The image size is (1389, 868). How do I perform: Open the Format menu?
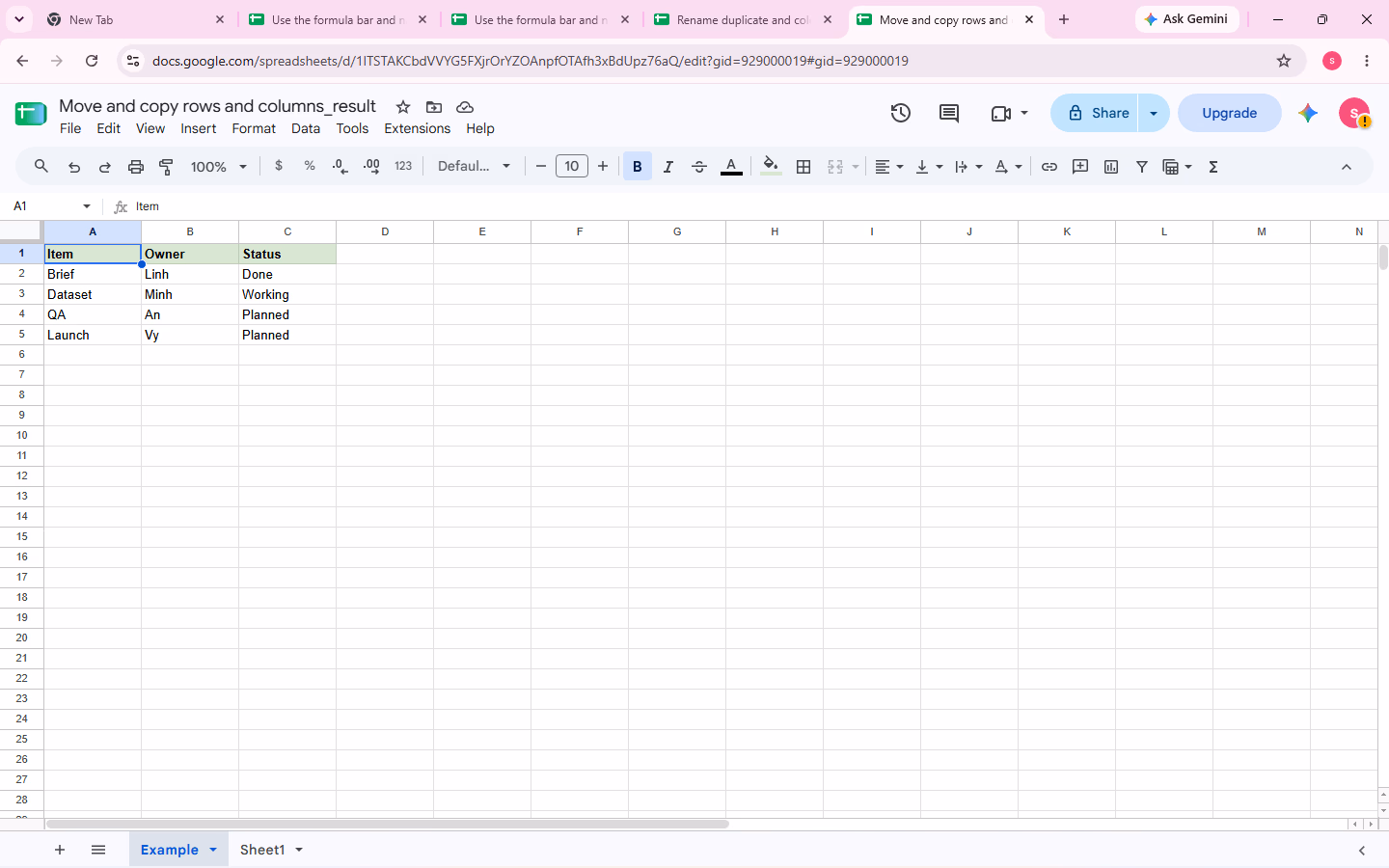(254, 128)
